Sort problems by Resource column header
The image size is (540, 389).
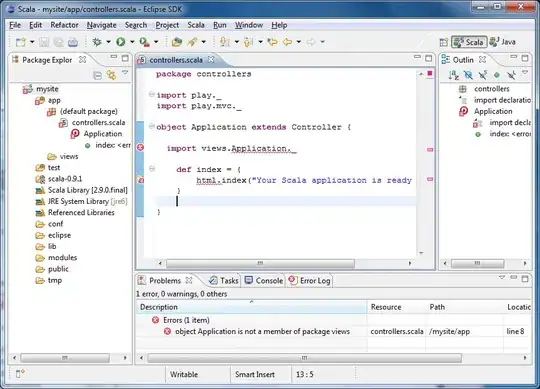[386, 307]
